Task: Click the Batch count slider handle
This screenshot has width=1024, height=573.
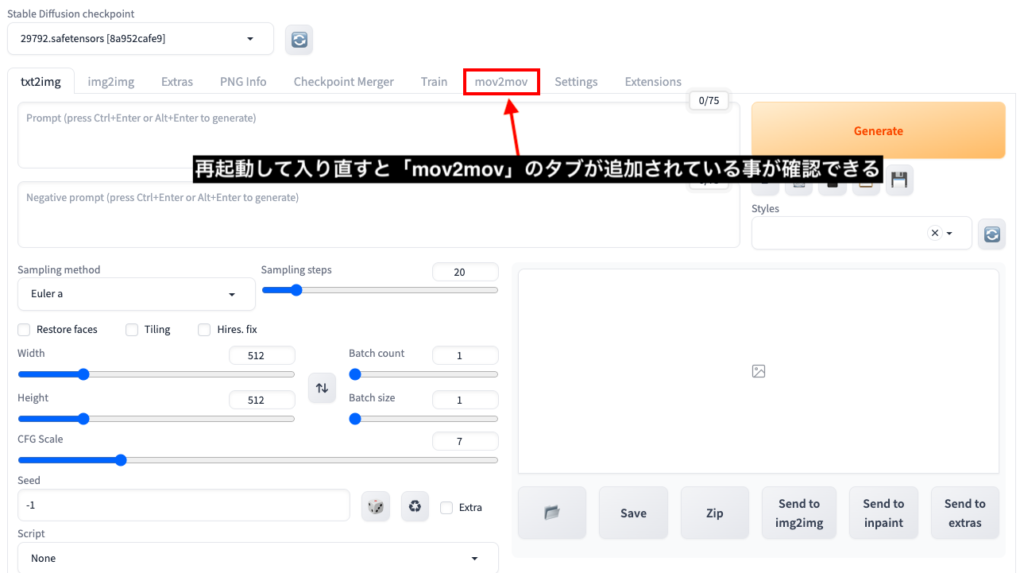Action: [355, 374]
